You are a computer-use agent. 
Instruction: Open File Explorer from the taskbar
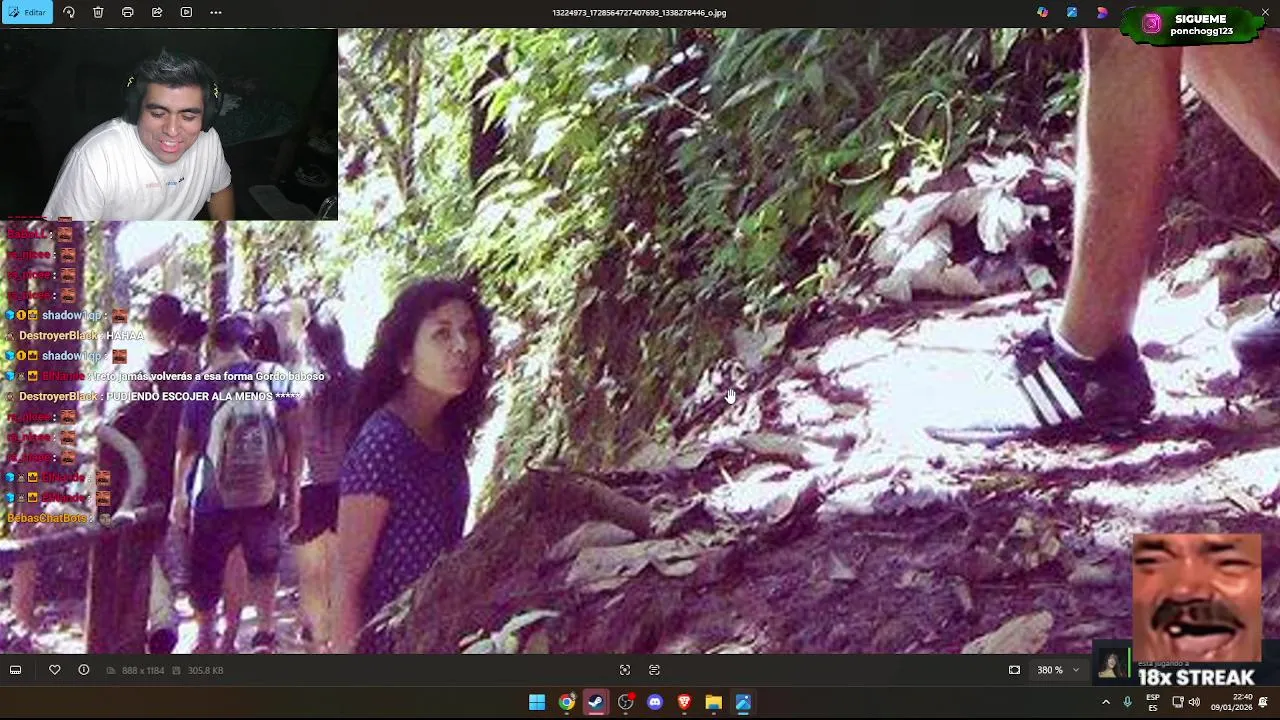click(713, 702)
